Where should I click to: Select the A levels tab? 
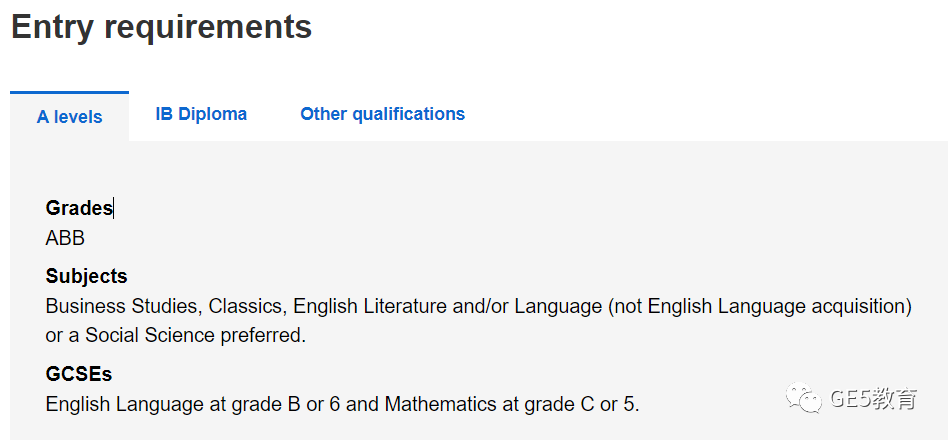click(70, 117)
